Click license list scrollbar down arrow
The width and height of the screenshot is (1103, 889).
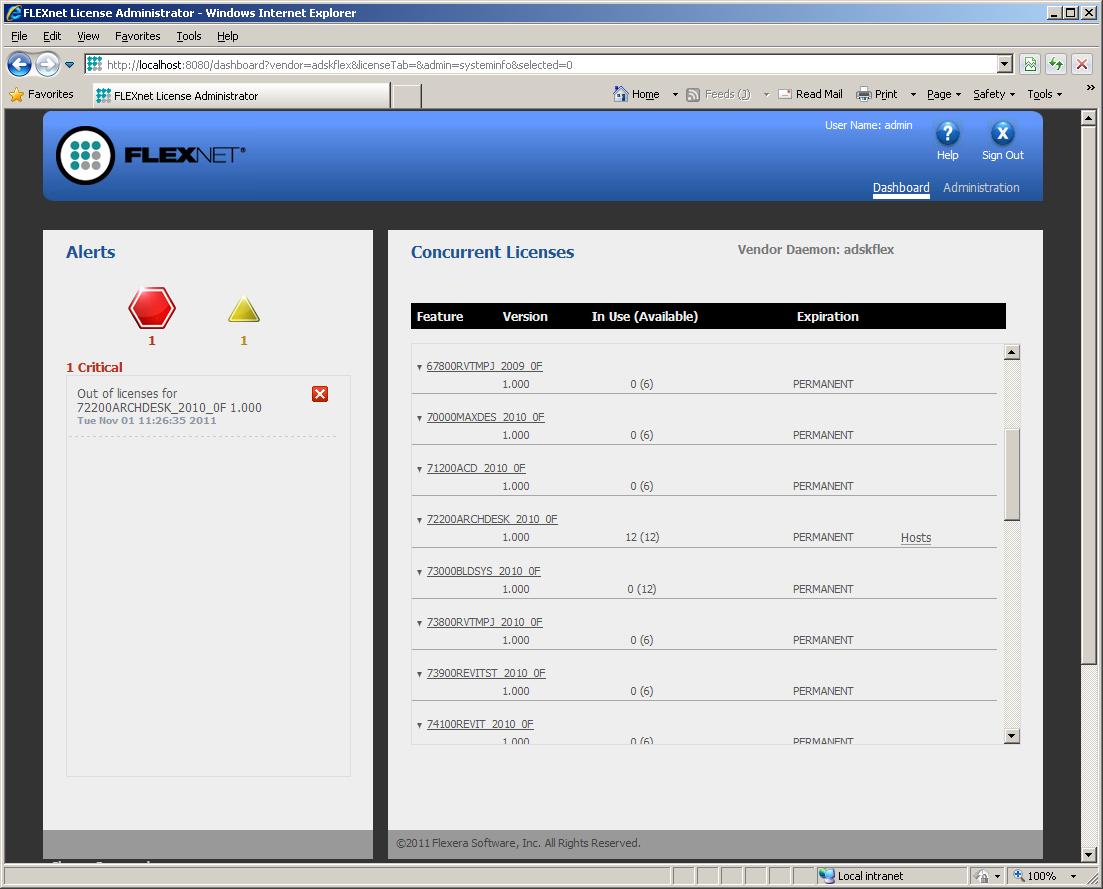pyautogui.click(x=1012, y=736)
